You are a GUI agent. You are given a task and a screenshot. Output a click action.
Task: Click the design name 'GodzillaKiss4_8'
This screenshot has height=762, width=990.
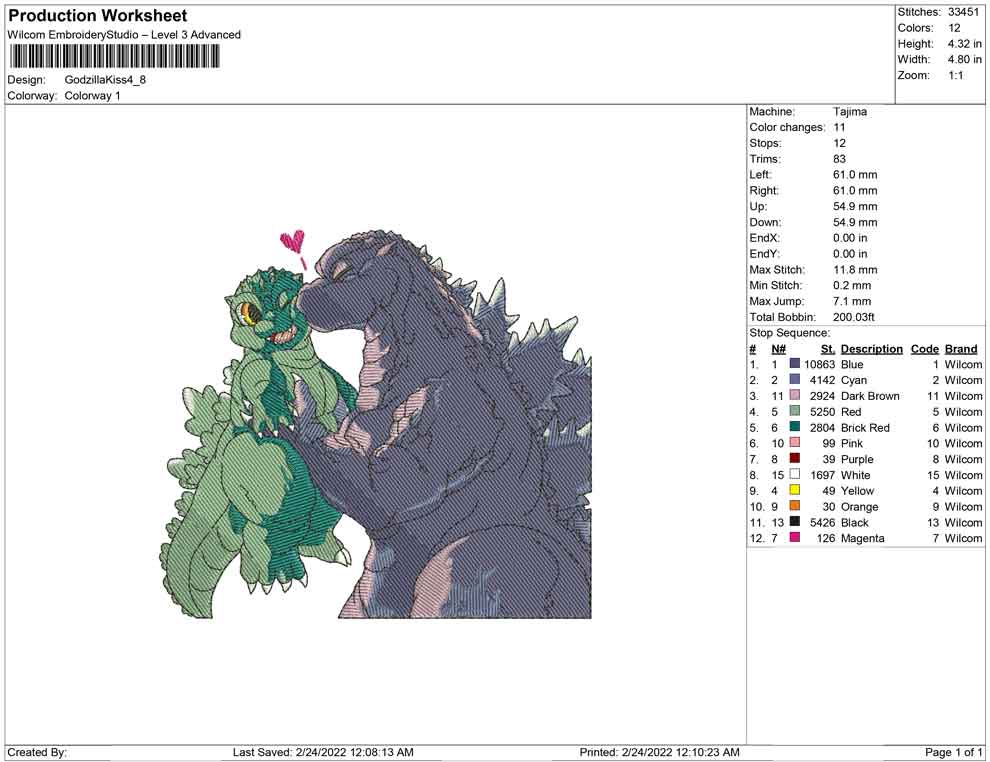105,80
